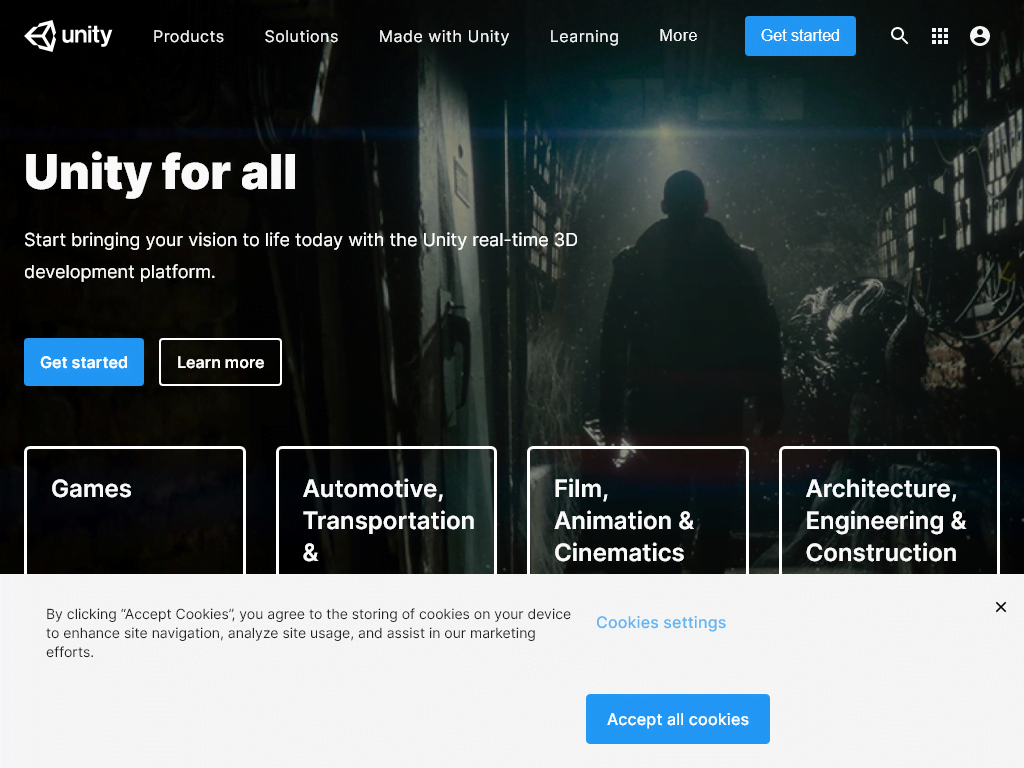This screenshot has width=1024, height=768.
Task: Open the Cookies settings link
Action: 661,622
